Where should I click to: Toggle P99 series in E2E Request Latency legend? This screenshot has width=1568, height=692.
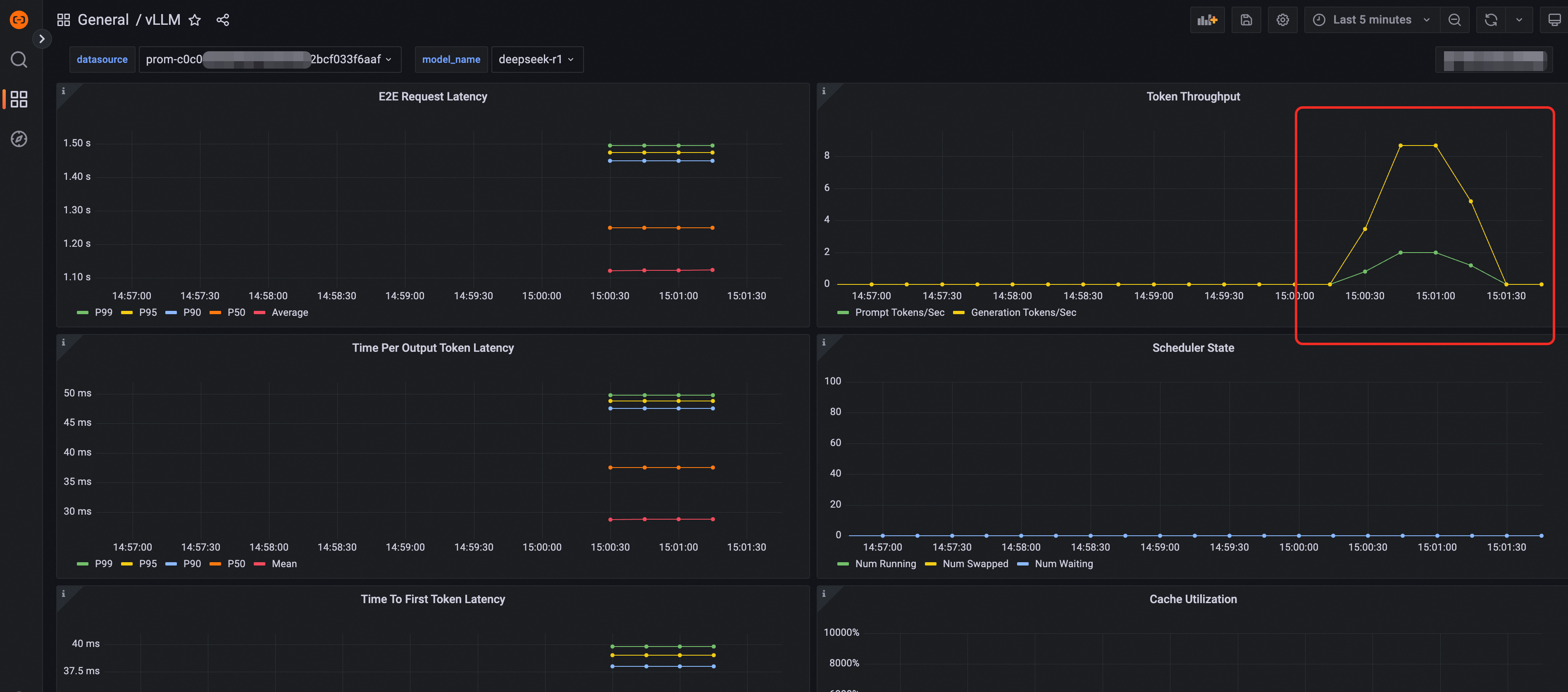pos(103,313)
